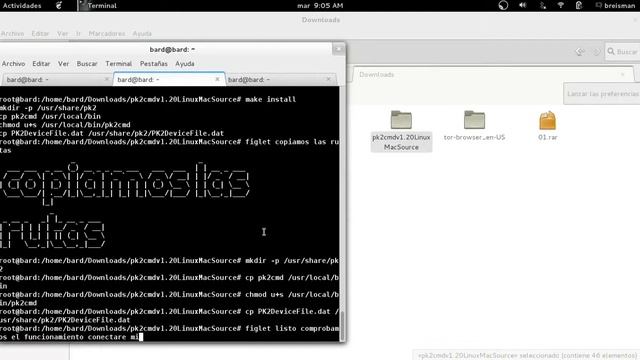
Task: Click Lanzar las preferencias tooltip button
Action: tap(602, 94)
